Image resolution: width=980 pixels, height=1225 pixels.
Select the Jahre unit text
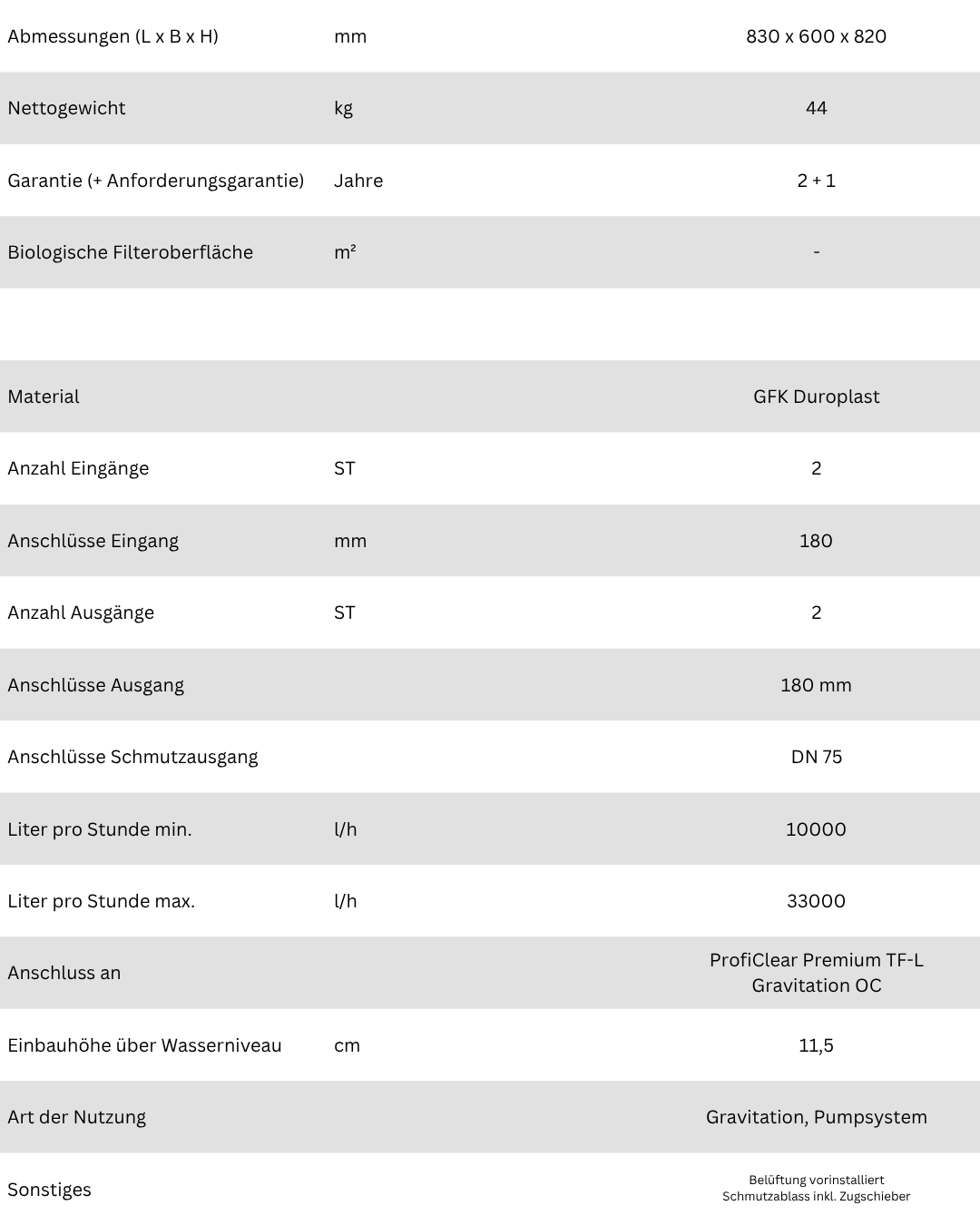[x=358, y=181]
